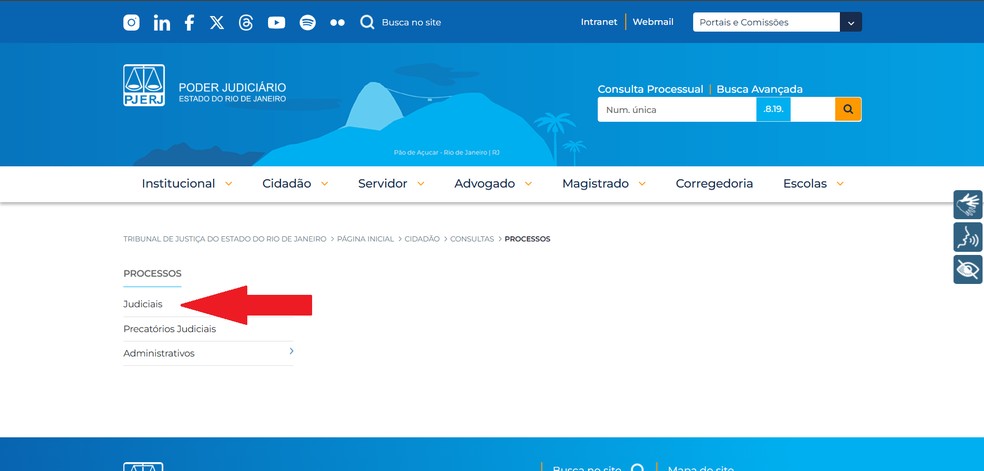
Task: Open the Busca Avançada link
Action: pos(759,89)
